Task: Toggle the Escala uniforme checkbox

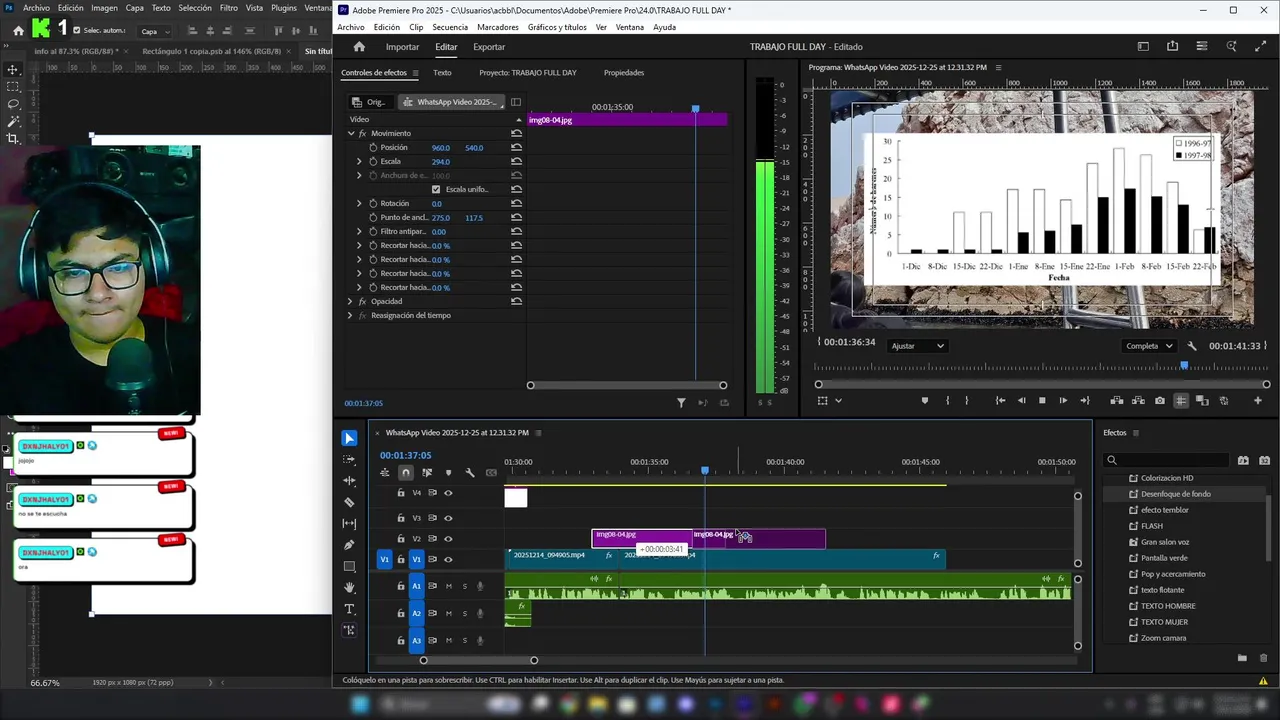Action: [x=436, y=189]
